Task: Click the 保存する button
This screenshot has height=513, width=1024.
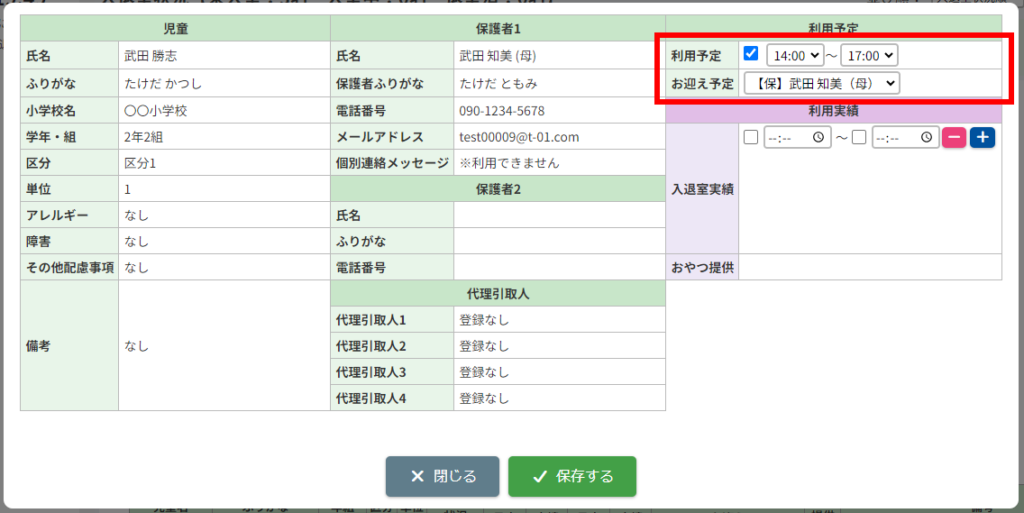Action: 572,476
